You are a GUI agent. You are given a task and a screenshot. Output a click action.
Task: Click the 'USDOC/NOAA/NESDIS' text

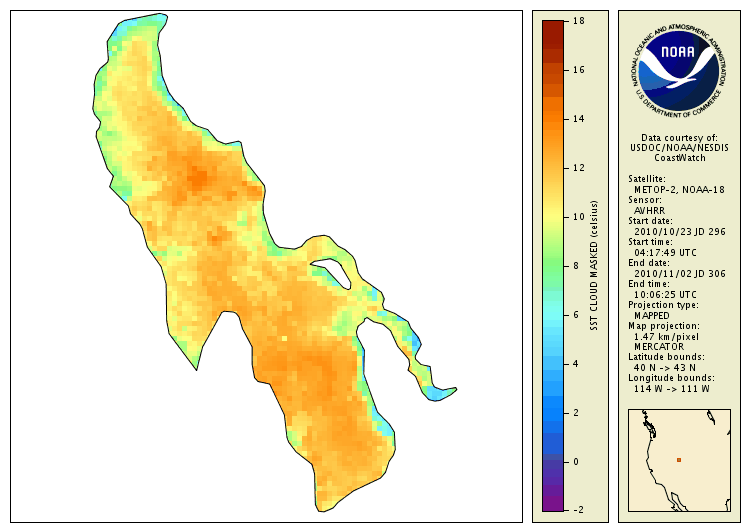click(x=679, y=148)
